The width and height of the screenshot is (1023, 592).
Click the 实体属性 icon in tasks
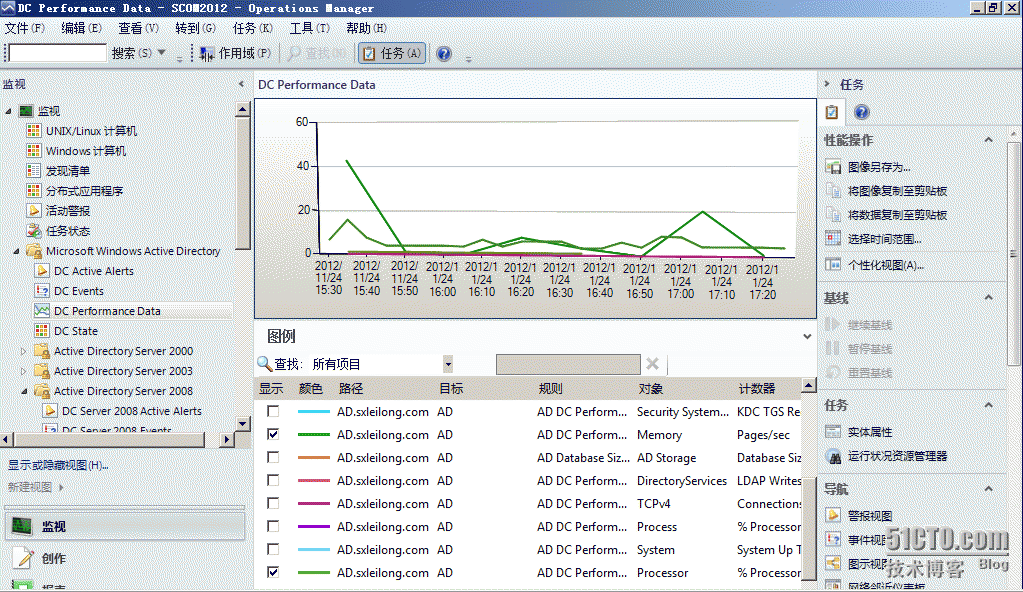pos(833,432)
